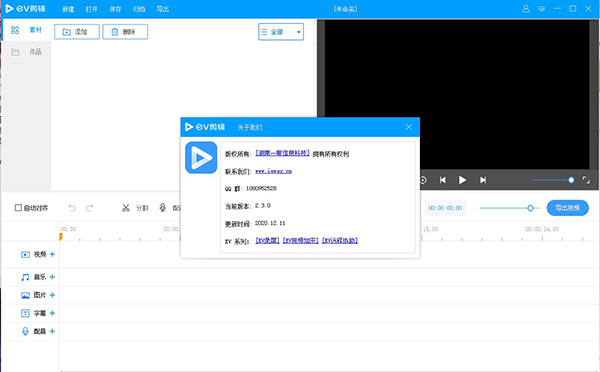The width and height of the screenshot is (600, 372).
Task: Click the 00:00:24.00 ruler label
Action: (542, 229)
